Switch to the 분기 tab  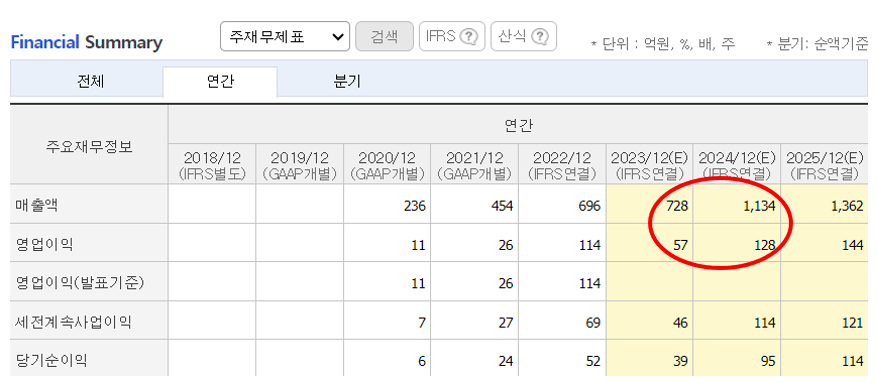tap(347, 82)
